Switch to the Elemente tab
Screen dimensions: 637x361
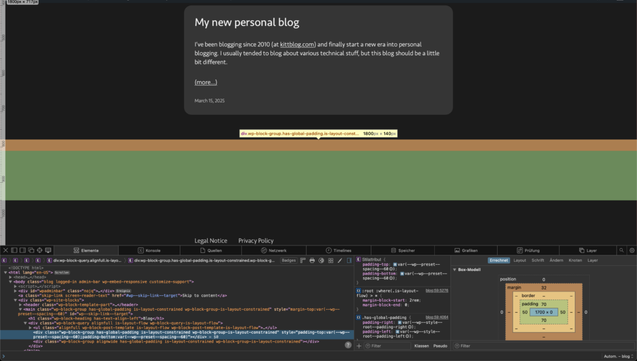click(x=86, y=250)
